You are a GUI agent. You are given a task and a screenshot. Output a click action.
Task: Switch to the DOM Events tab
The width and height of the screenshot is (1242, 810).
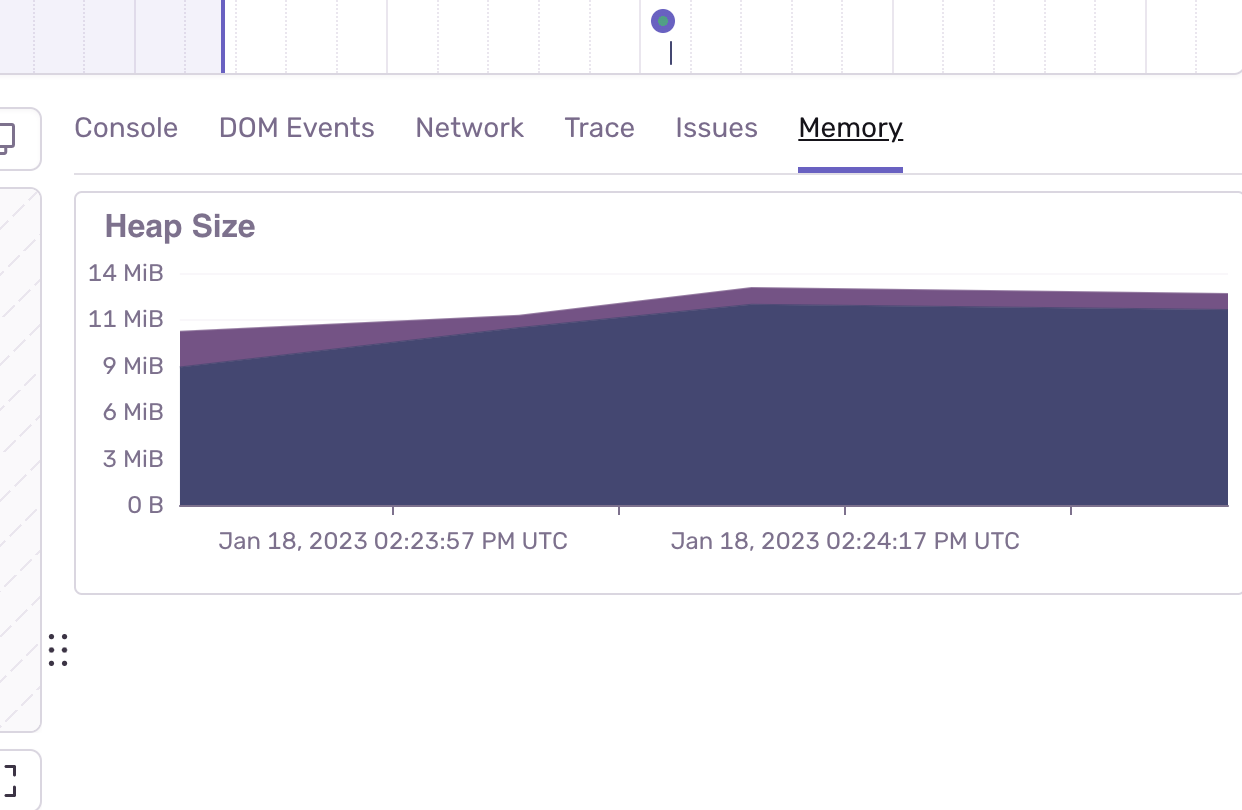coord(297,128)
